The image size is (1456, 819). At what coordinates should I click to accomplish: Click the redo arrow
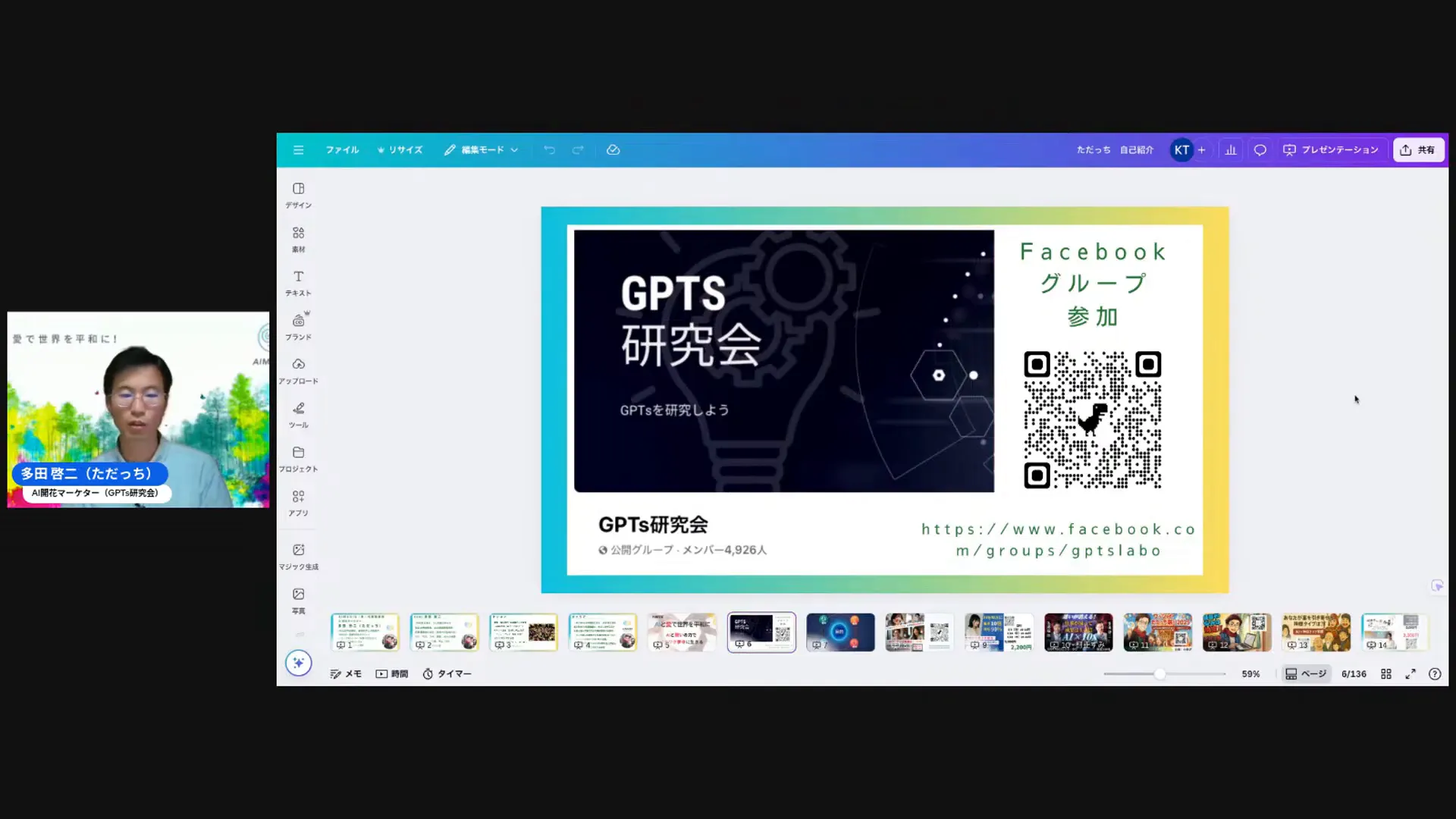(x=578, y=150)
